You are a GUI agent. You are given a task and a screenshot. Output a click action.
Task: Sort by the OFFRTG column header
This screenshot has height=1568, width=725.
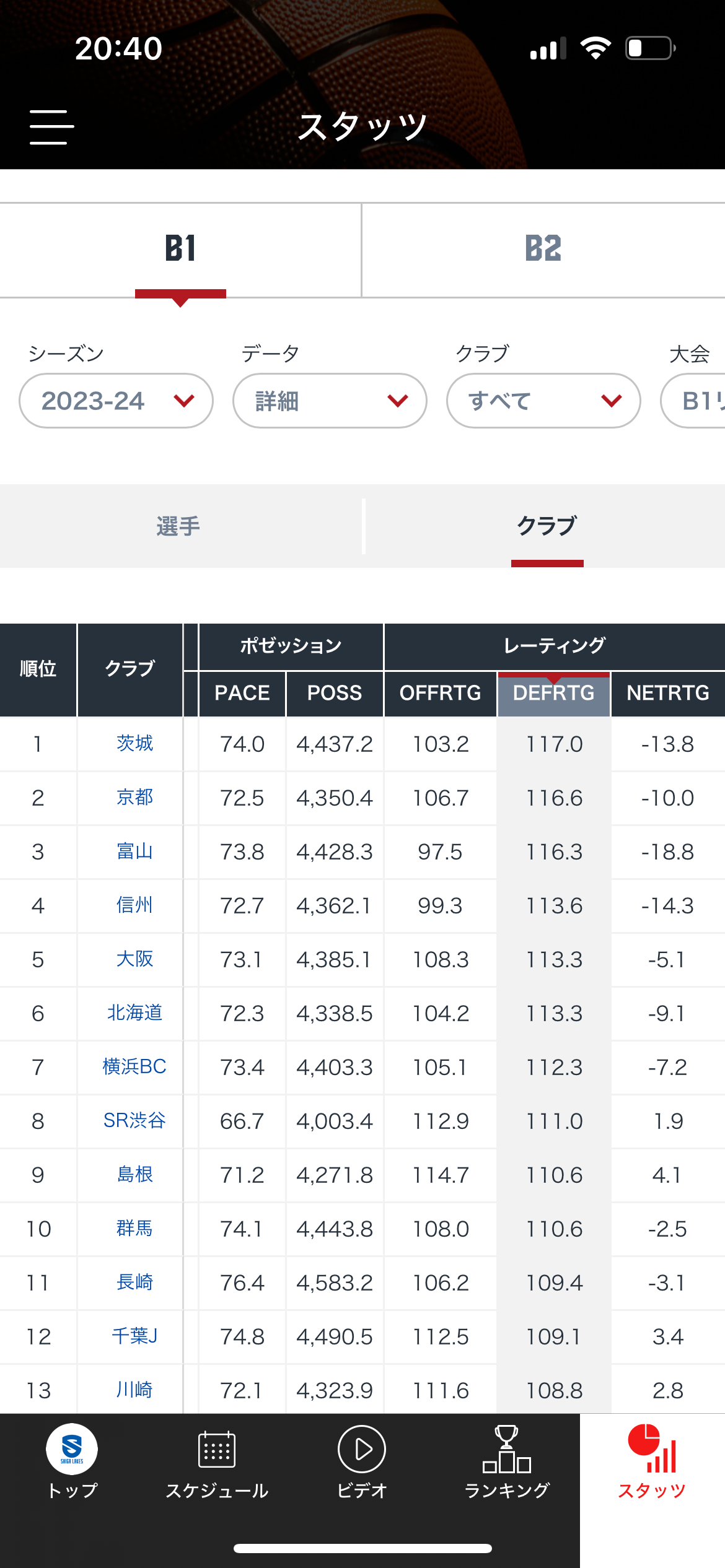click(x=441, y=693)
